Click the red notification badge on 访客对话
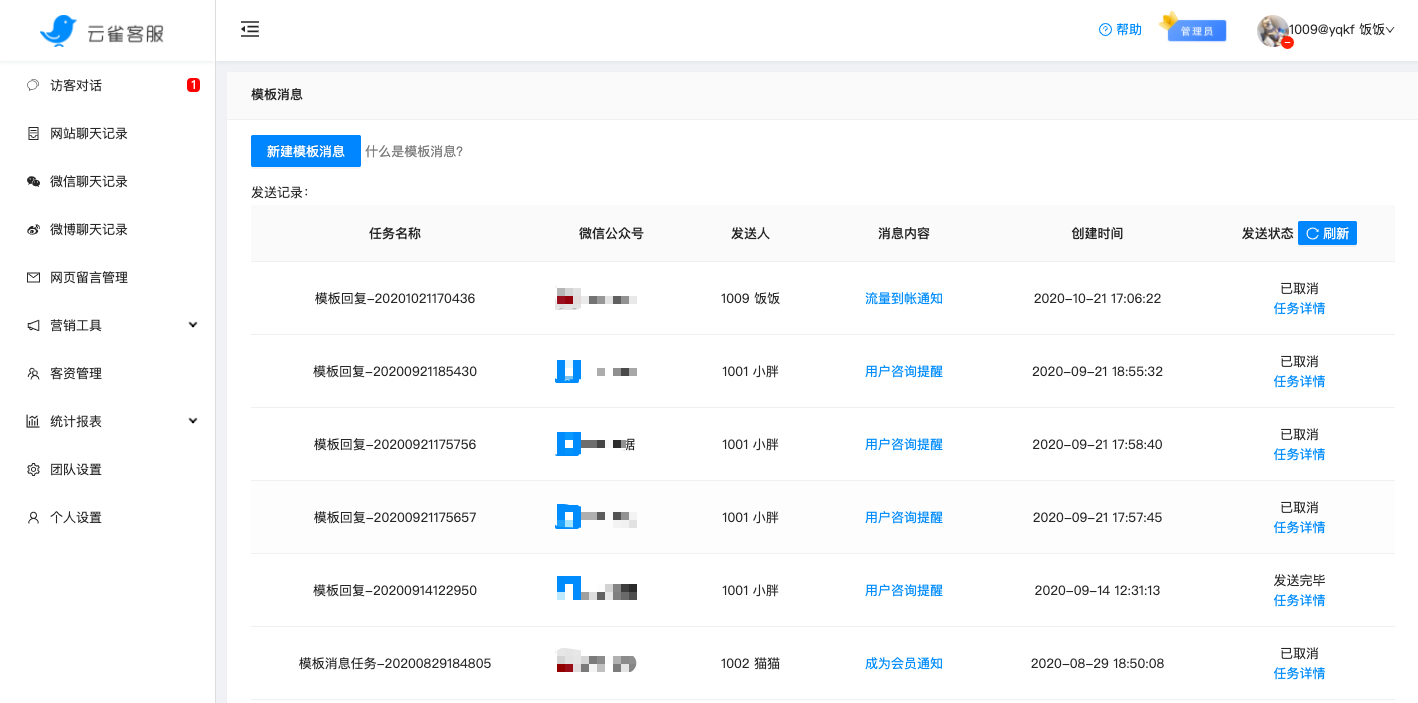This screenshot has height=703, width=1418. [x=193, y=84]
